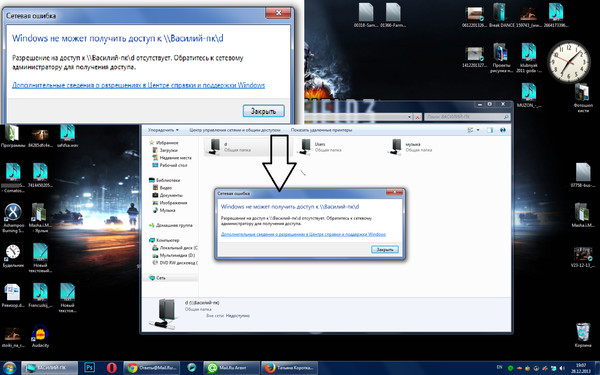This screenshot has height=375, width=600.
Task: Open help link in the small error dialog
Action: [303, 234]
